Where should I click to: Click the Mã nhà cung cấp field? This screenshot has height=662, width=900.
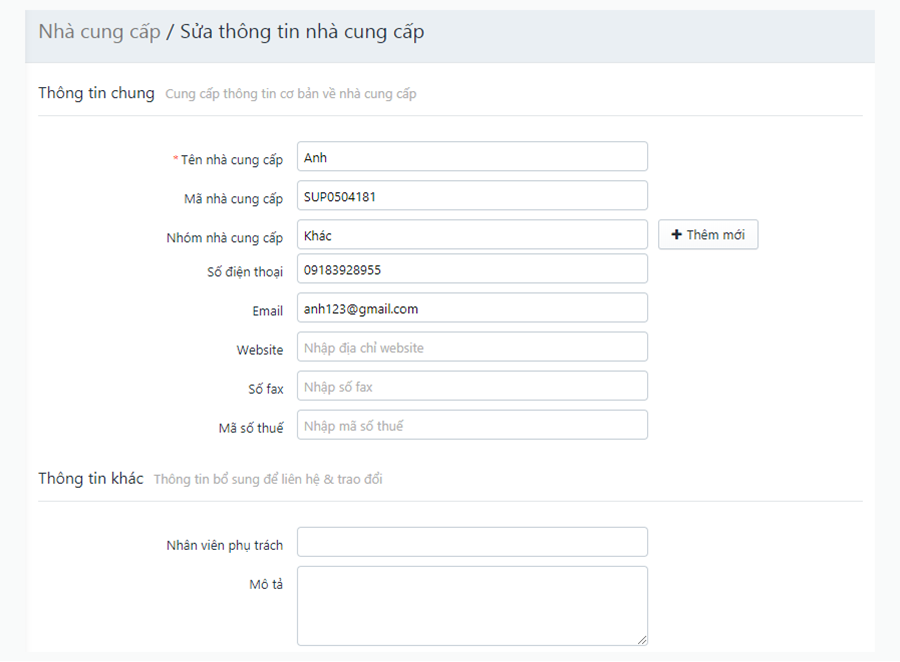[x=472, y=195]
